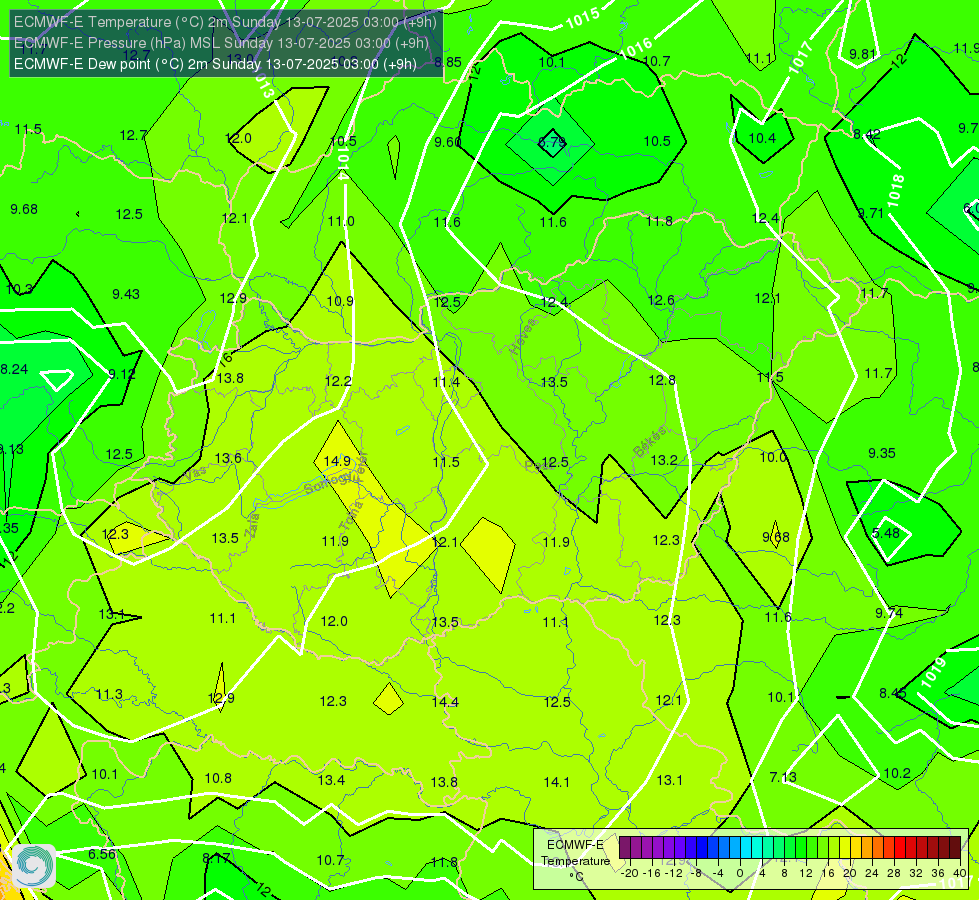Click the dark red 40°C legend swatch
The image size is (979, 900).
955,848
